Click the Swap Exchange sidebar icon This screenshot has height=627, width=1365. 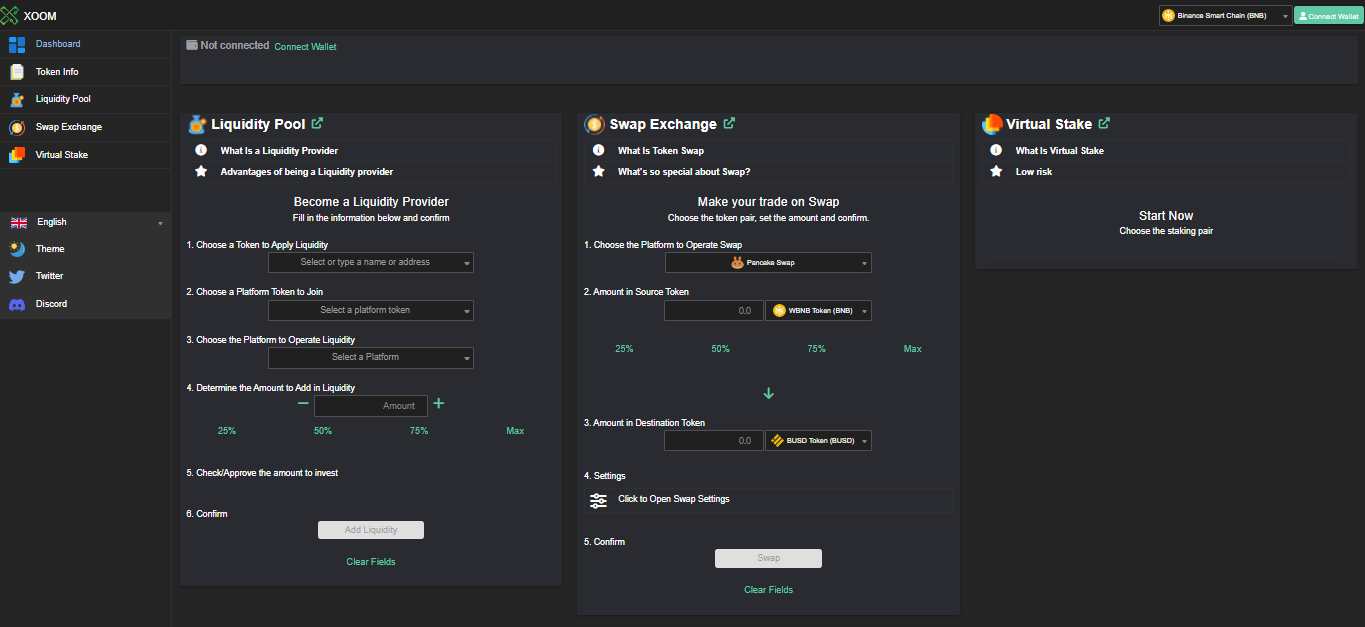[17, 127]
